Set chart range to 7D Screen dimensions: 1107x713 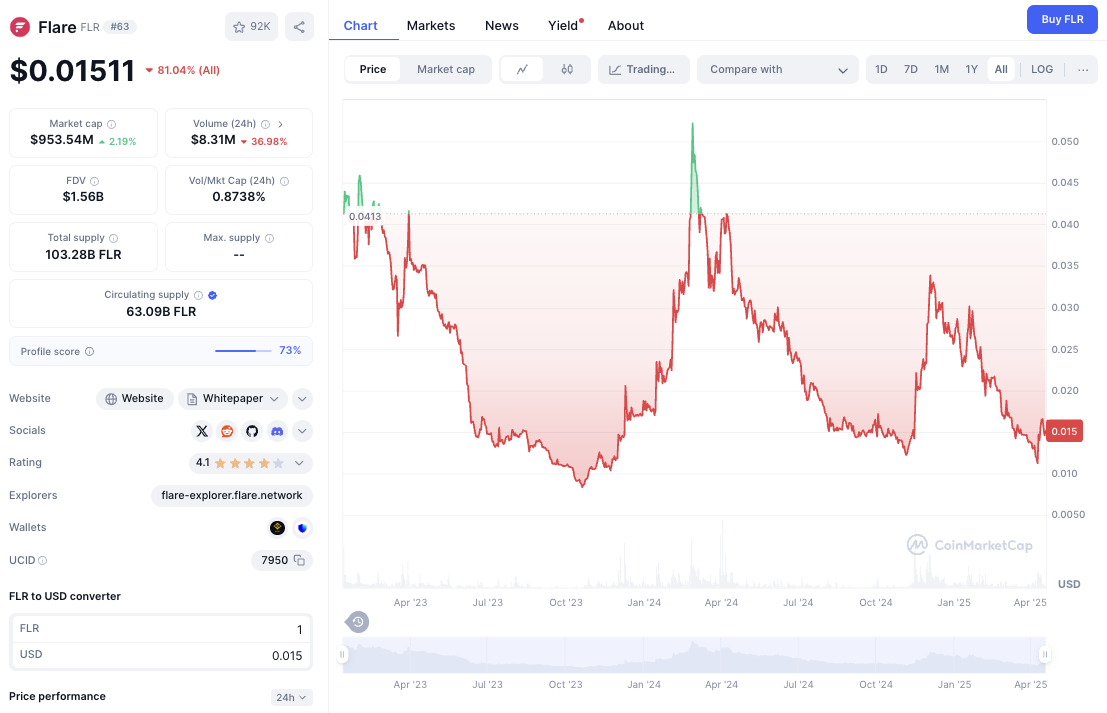click(x=911, y=69)
